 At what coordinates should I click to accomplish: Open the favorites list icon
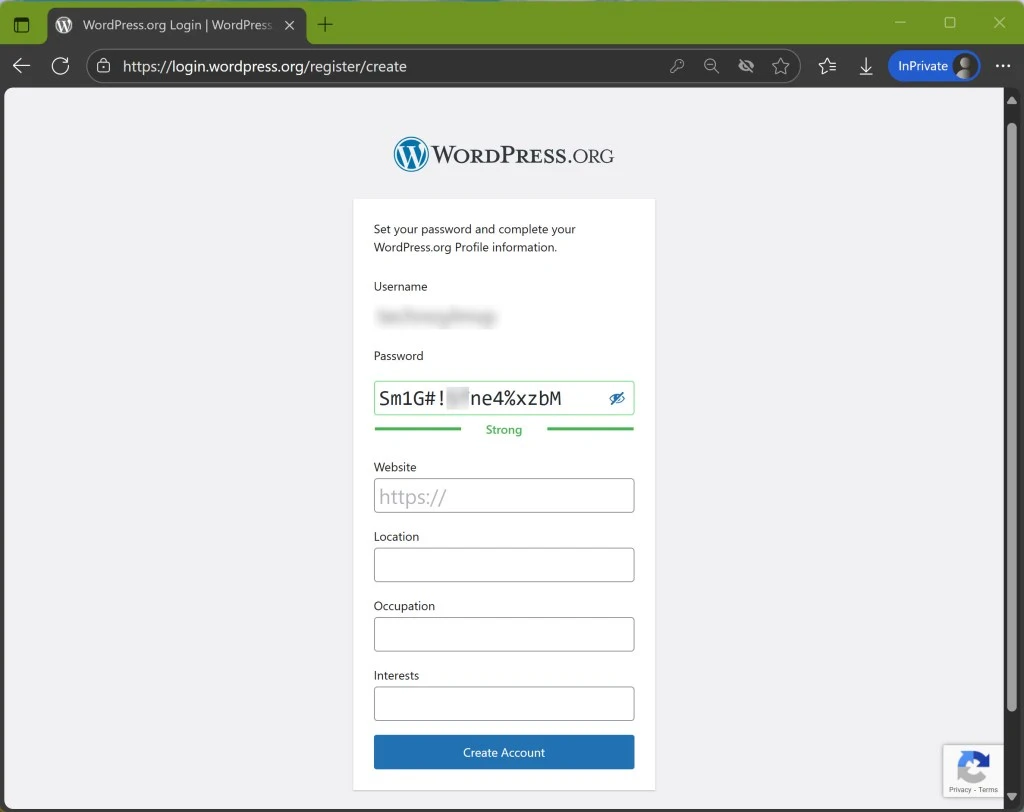tap(827, 66)
